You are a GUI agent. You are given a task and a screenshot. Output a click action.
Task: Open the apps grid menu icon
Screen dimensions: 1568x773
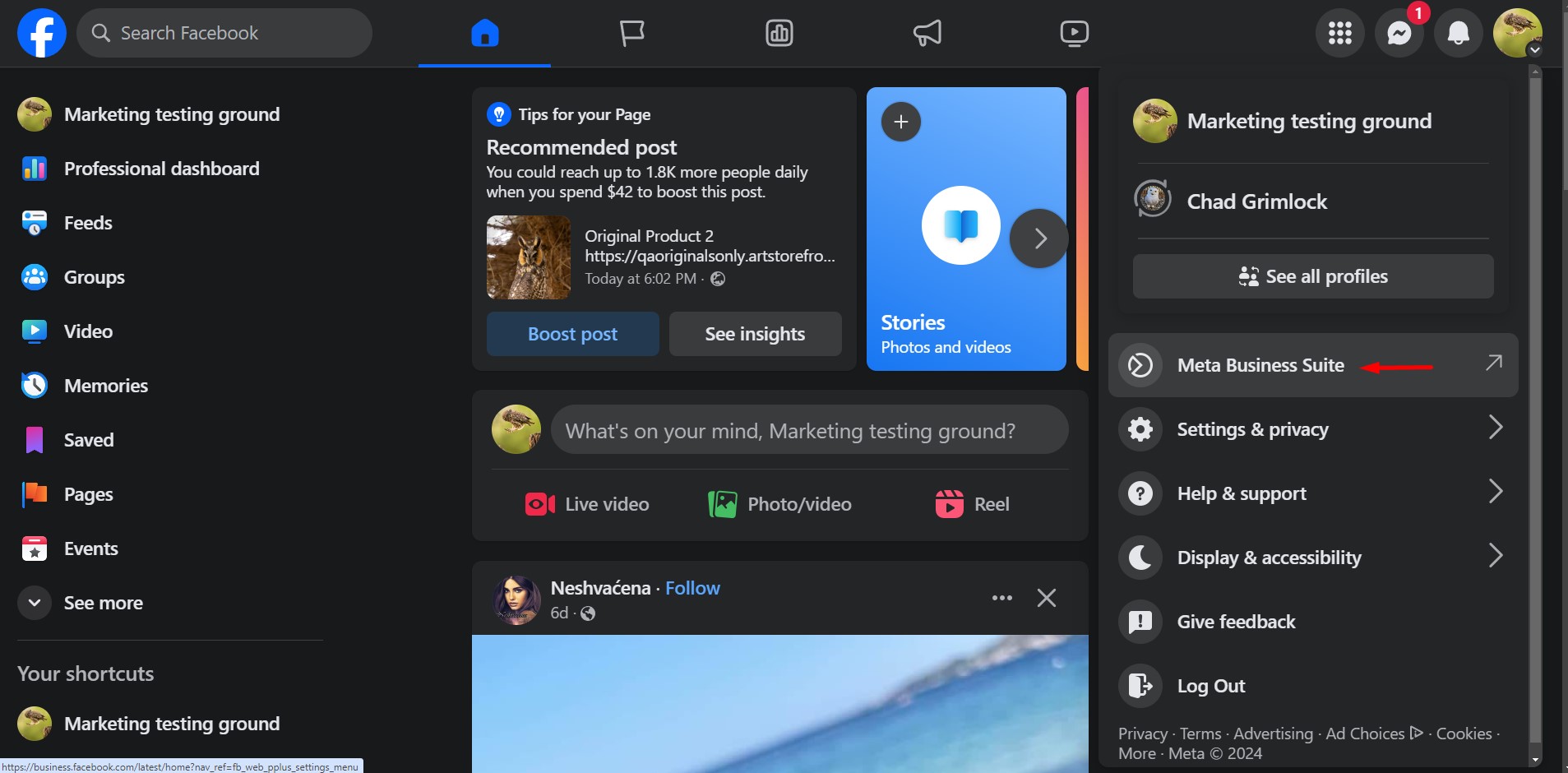[1340, 33]
